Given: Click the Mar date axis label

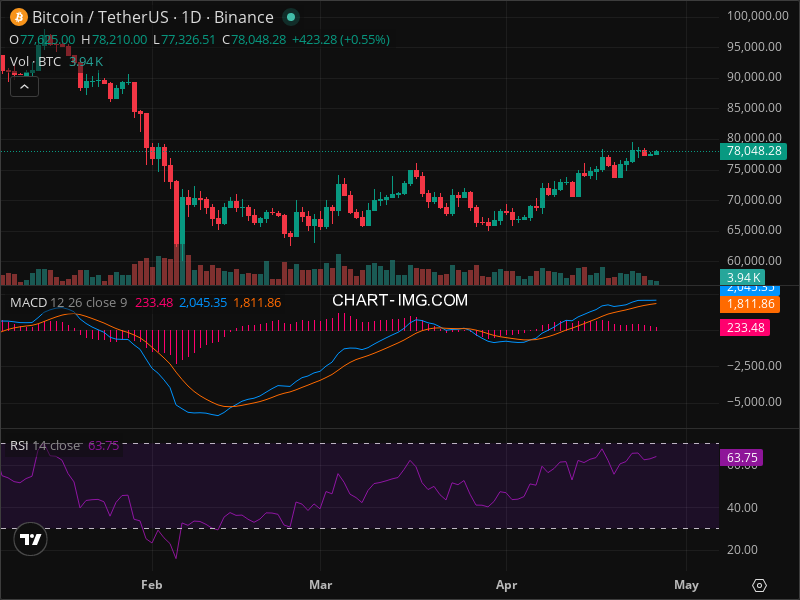Looking at the screenshot, I should coord(320,585).
